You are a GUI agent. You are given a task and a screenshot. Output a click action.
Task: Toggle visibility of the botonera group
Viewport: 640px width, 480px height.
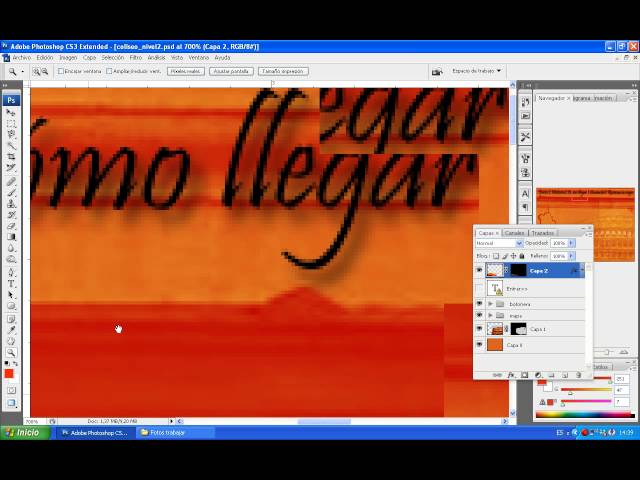(x=479, y=304)
